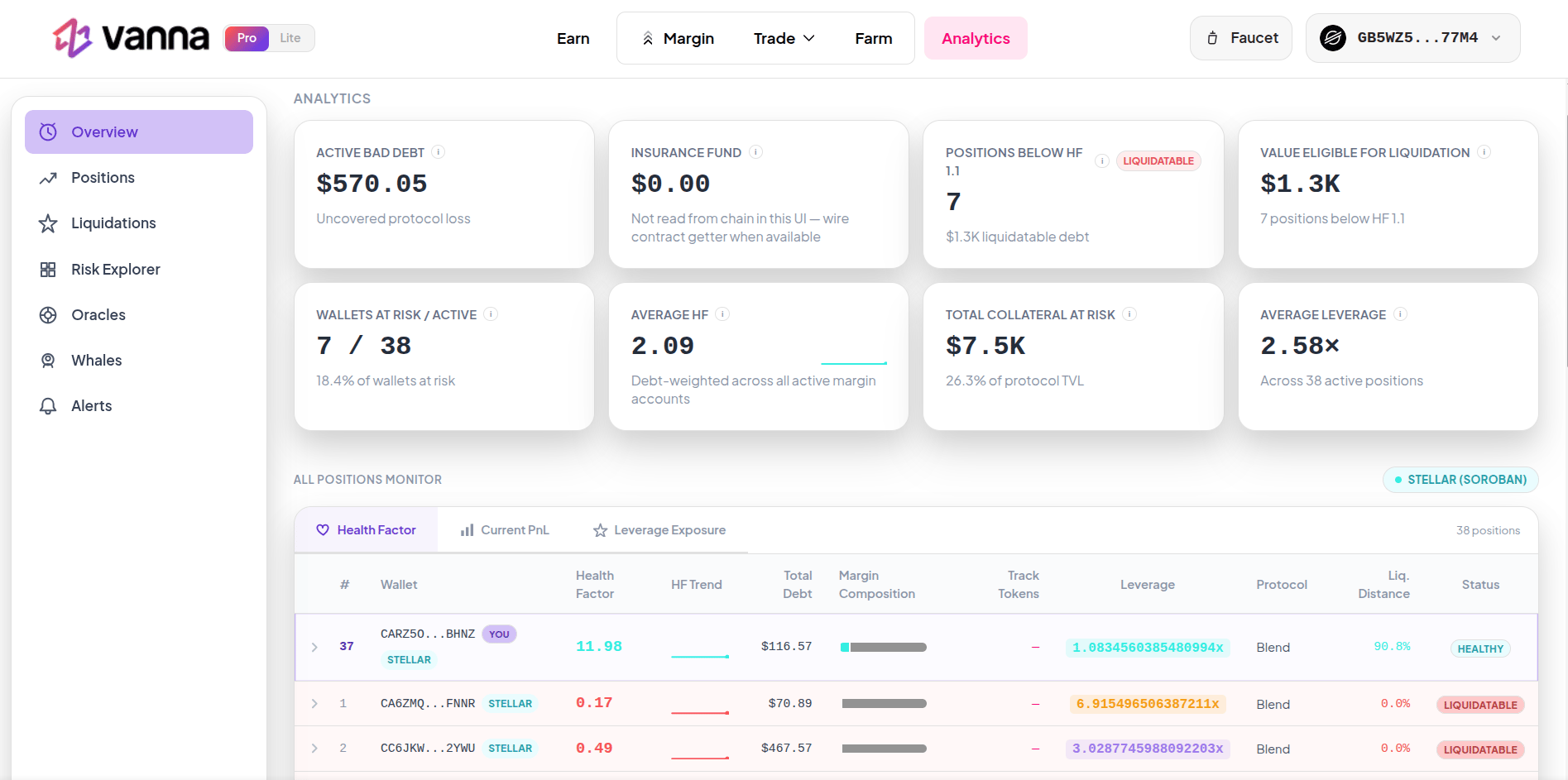Click leverage value 6.915496506387211x
Viewport: 1568px width, 780px height.
point(1148,704)
